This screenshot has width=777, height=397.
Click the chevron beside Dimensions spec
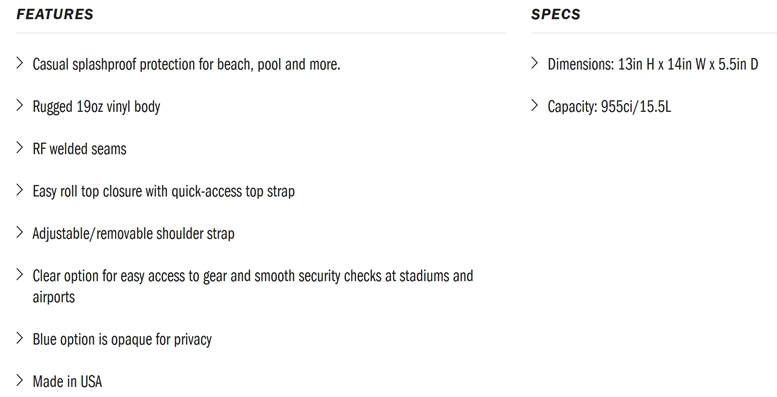(x=535, y=63)
